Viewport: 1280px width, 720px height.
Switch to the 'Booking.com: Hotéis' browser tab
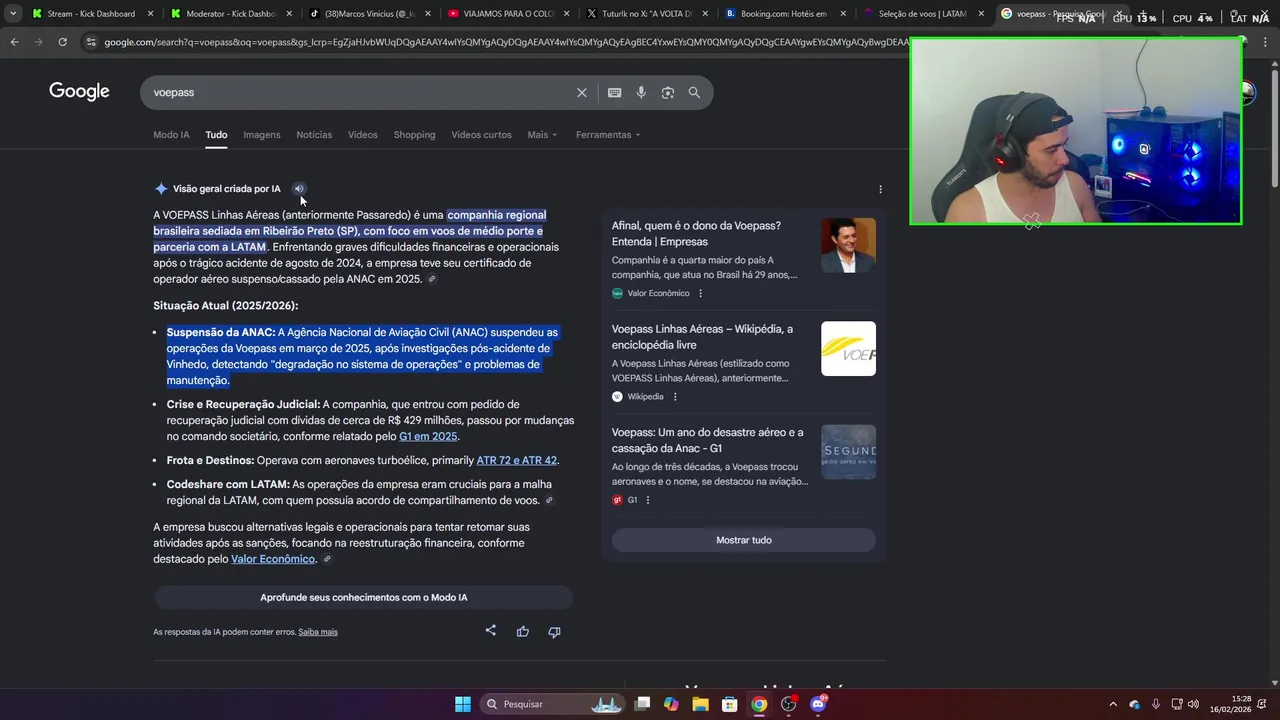[785, 14]
